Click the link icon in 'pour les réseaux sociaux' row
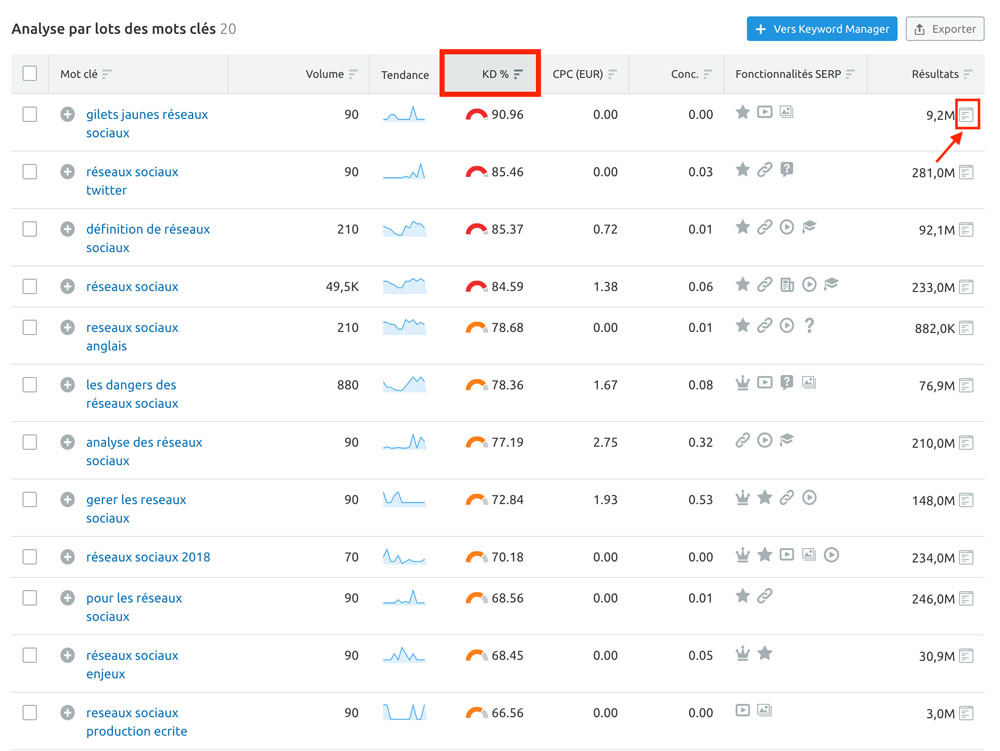Viewport: 1000px width, 751px height. pyautogui.click(x=765, y=595)
